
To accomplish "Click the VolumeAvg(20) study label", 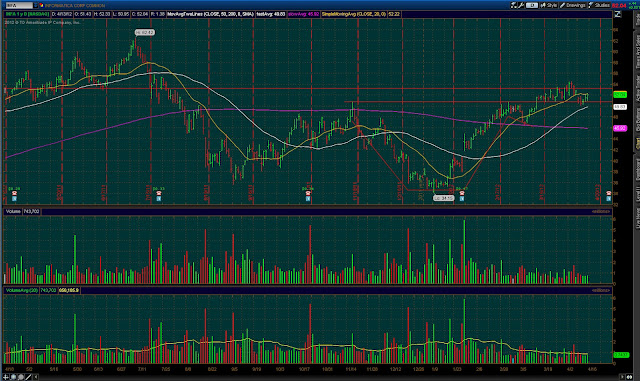I will 22,290.
